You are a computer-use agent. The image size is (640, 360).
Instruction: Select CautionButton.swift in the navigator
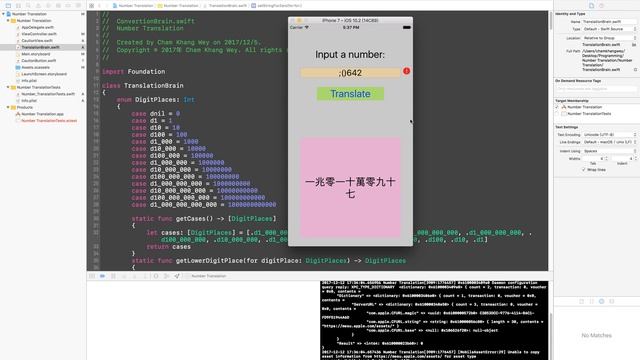tap(39, 60)
